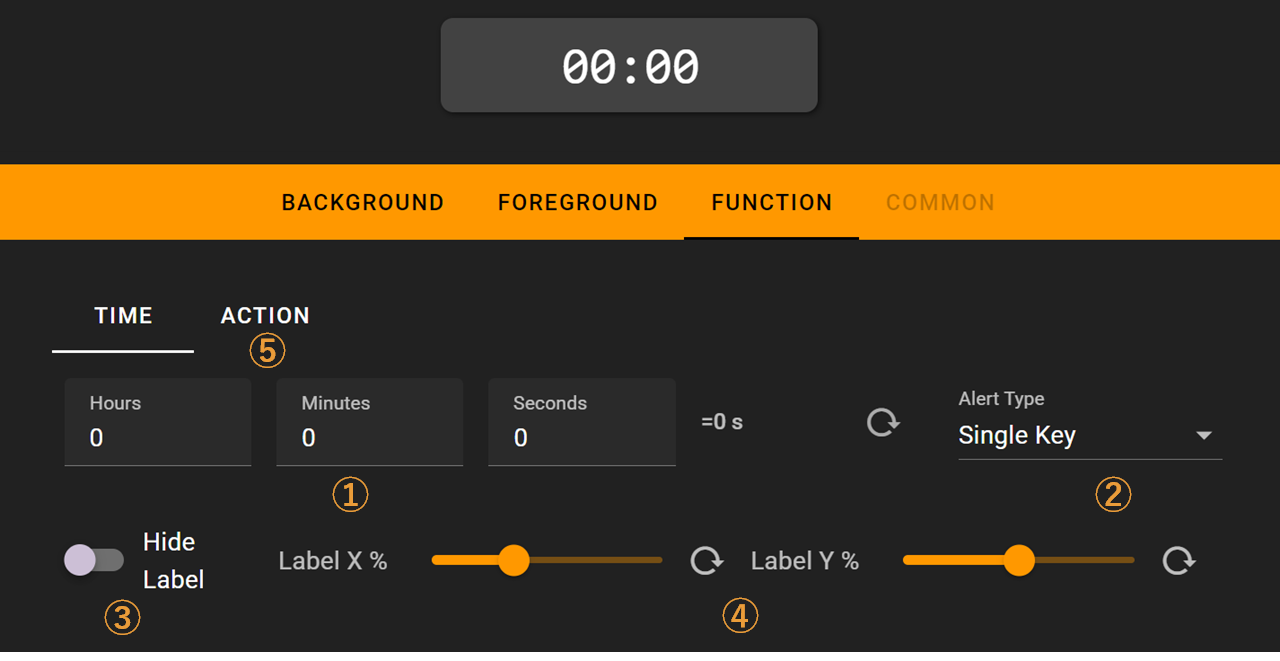Select the disabled COMMON tab
1280x661 pixels.
[940, 202]
